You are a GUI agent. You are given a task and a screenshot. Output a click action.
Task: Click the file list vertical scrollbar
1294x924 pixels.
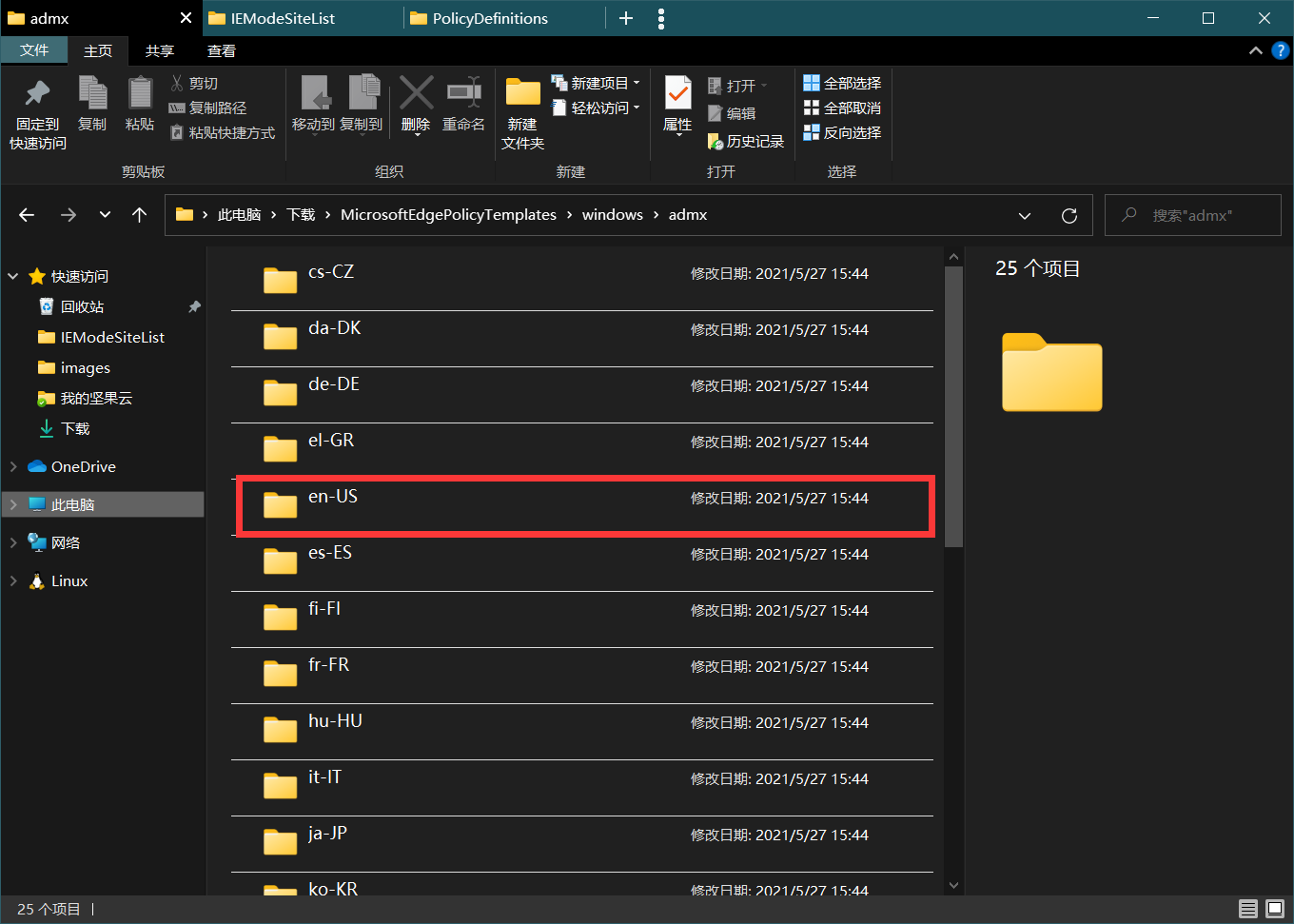(x=954, y=406)
